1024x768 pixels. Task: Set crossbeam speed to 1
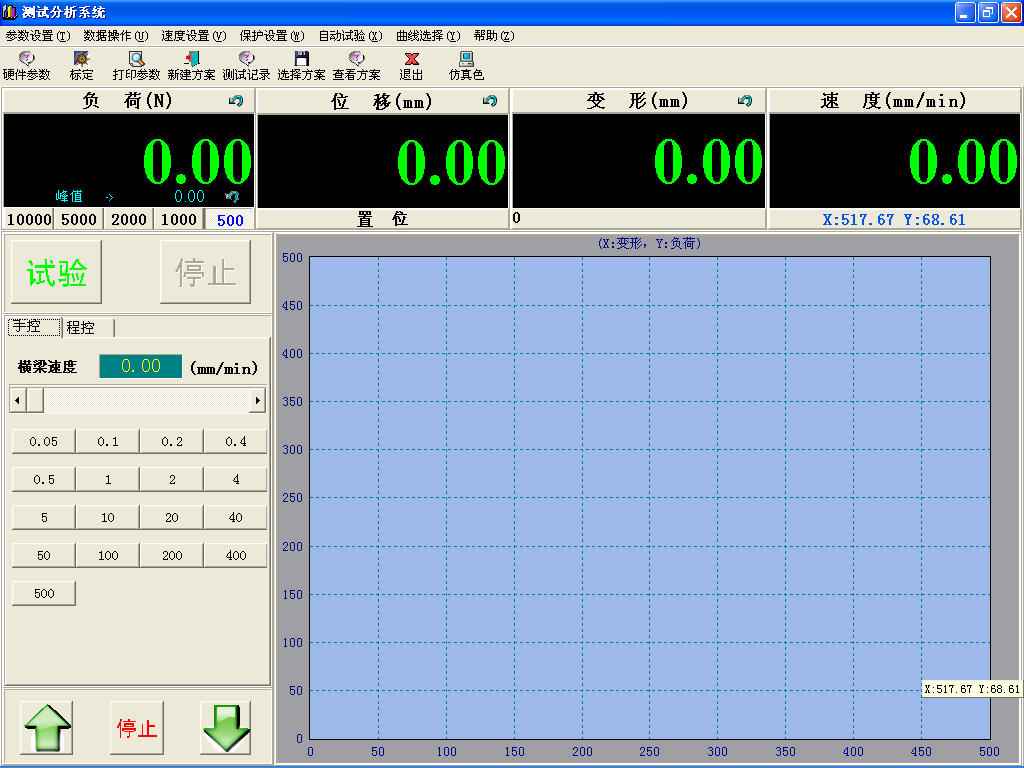point(108,479)
